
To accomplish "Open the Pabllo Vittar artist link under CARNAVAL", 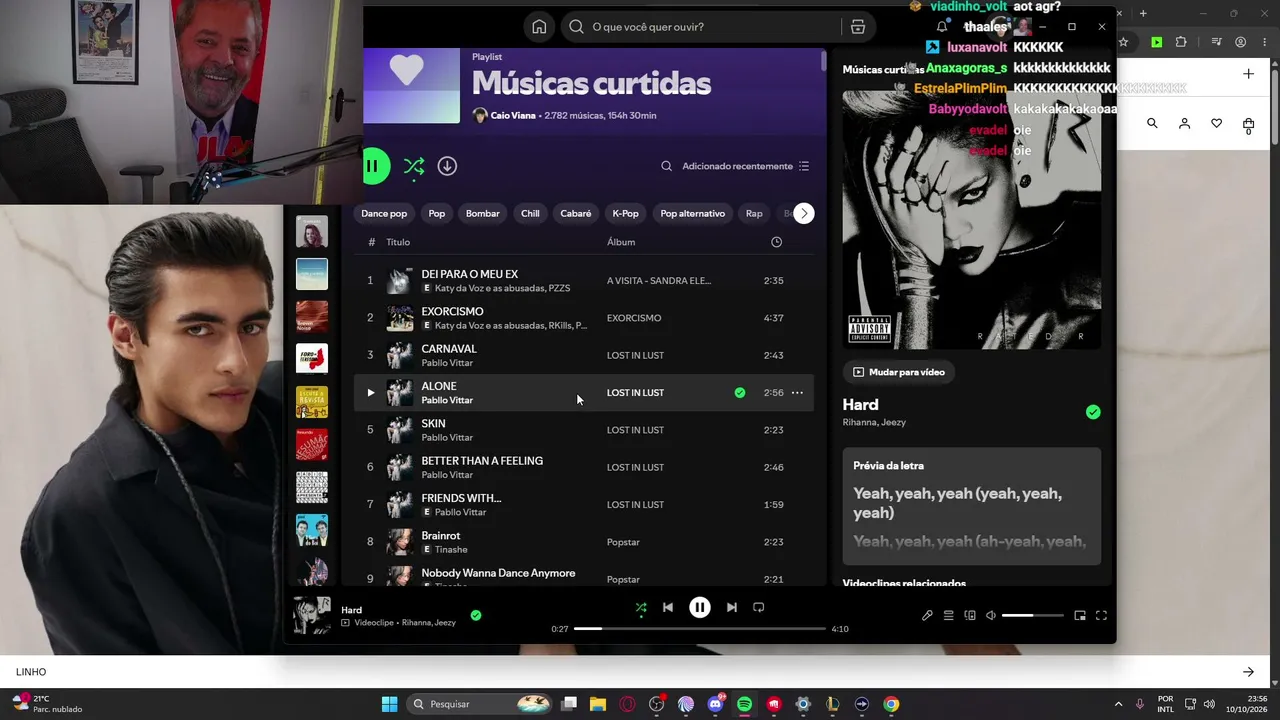I will 447,363.
